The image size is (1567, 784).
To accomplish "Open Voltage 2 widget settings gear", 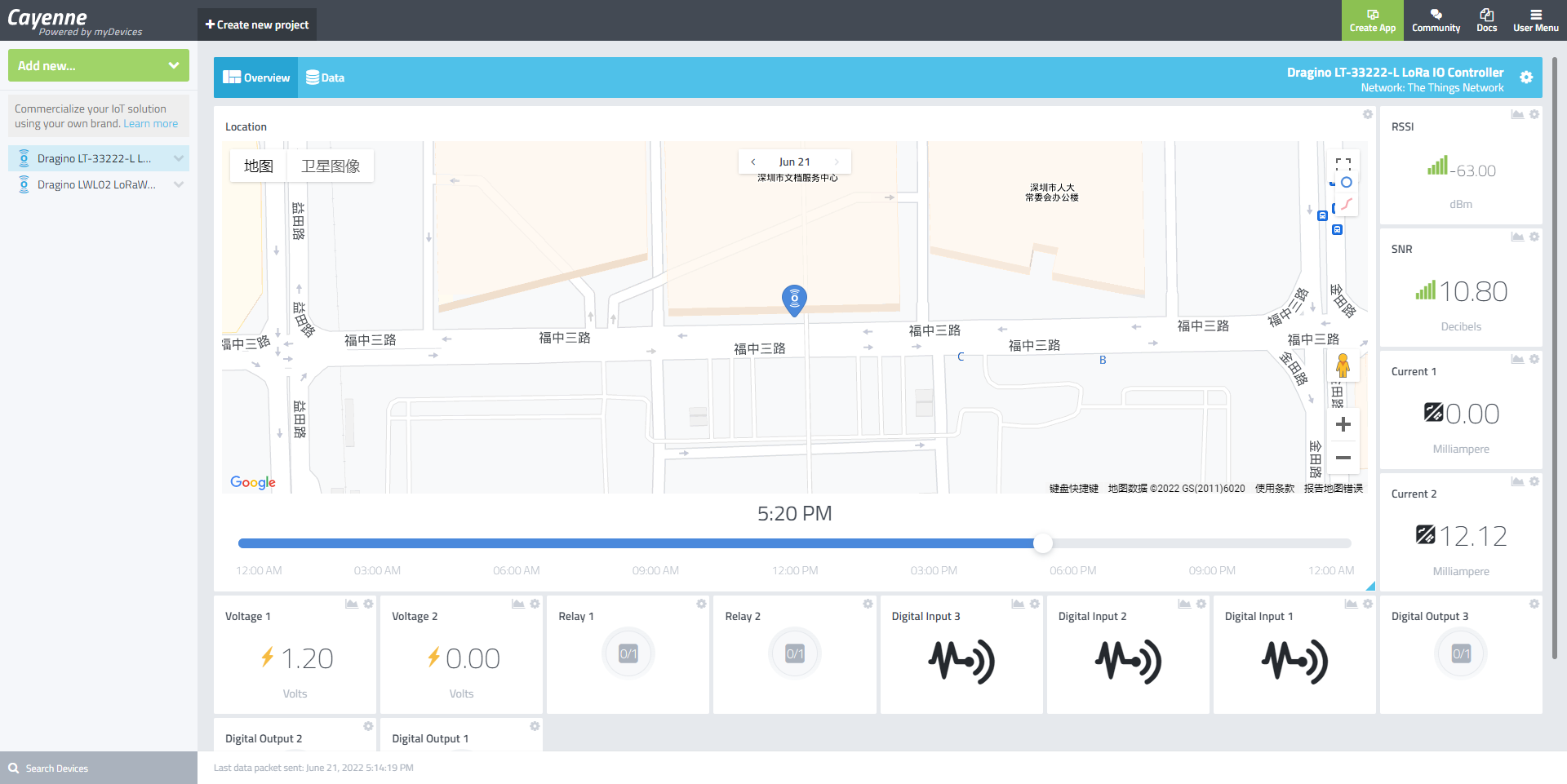I will 535,604.
